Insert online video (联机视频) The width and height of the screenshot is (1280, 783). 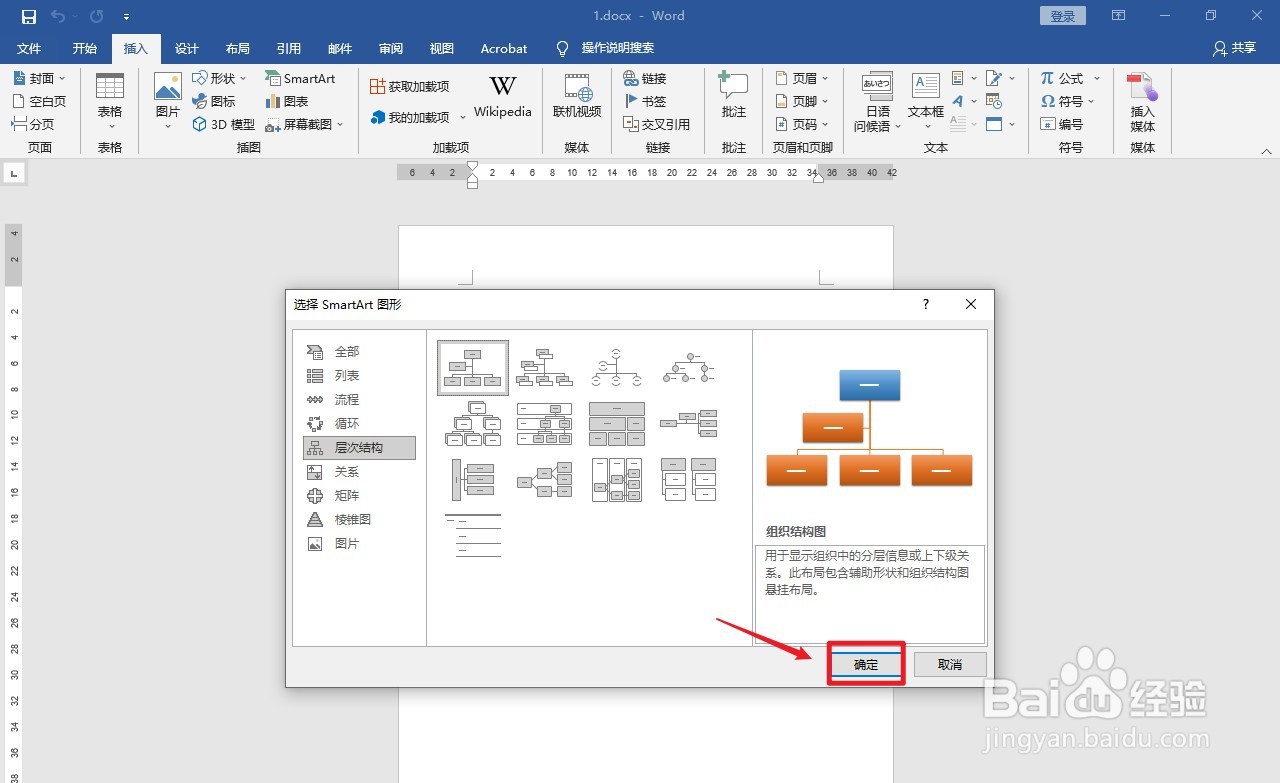[577, 96]
